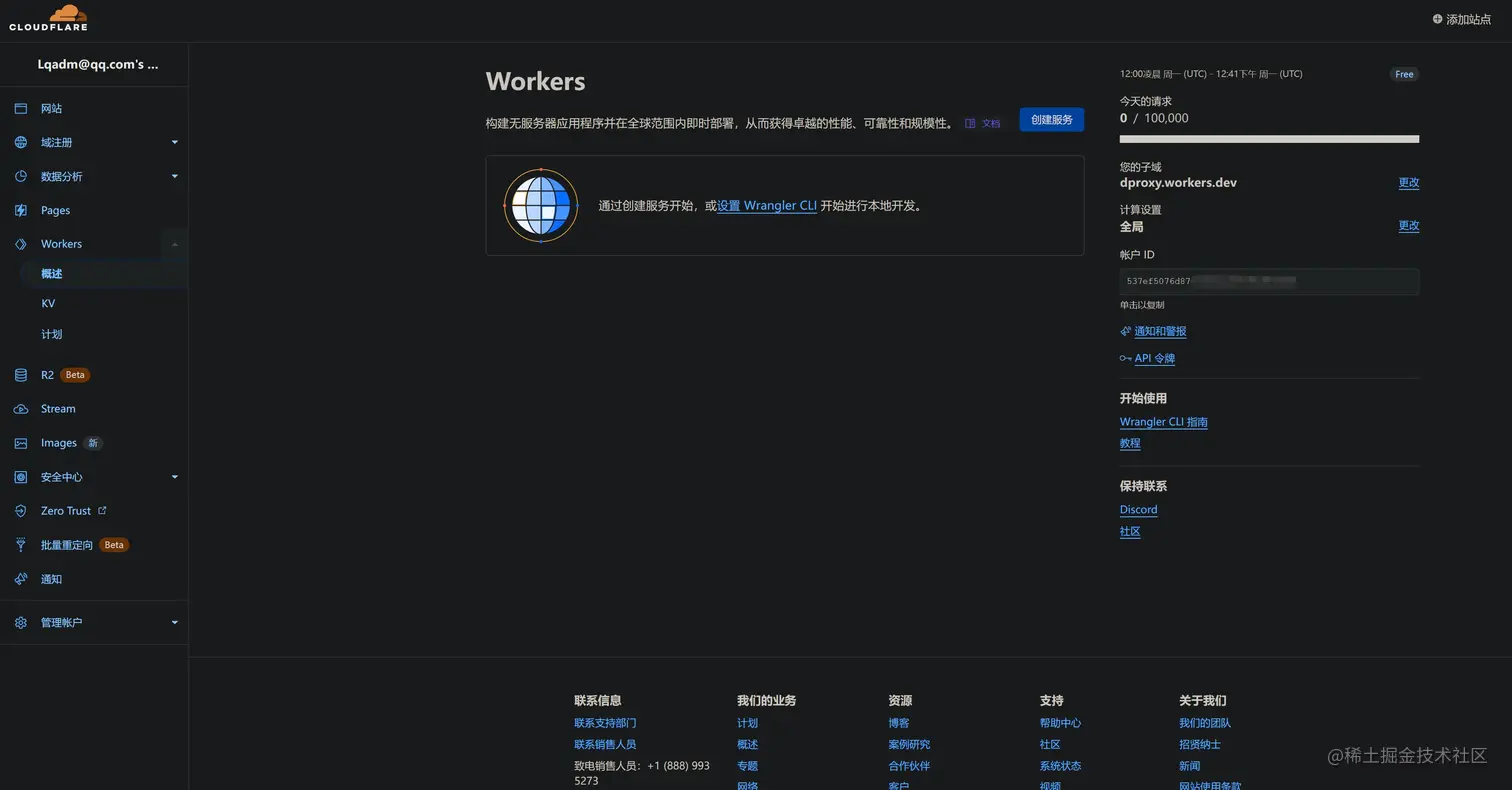The width and height of the screenshot is (1512, 790).
Task: Click the Pages lightning icon
Action: click(x=20, y=211)
